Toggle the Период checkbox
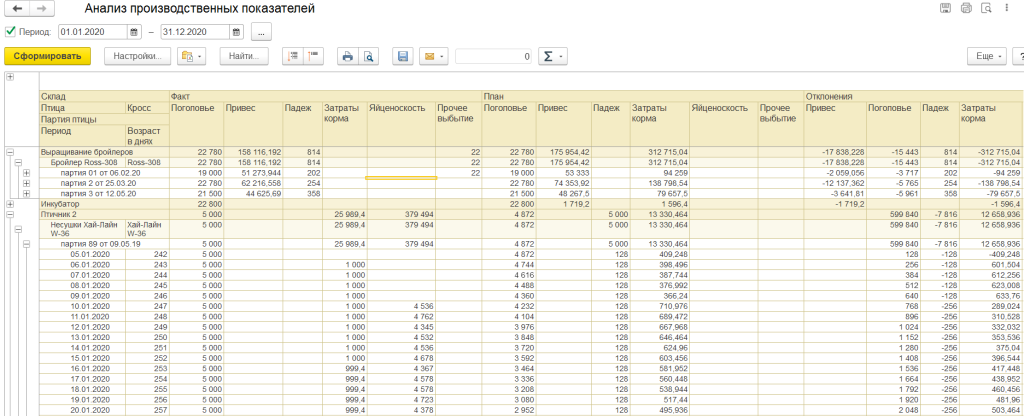 (x=11, y=32)
